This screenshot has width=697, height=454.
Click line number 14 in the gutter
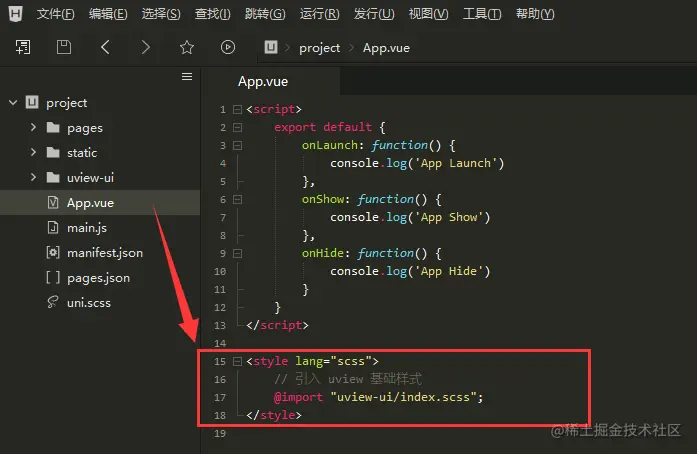pos(220,343)
